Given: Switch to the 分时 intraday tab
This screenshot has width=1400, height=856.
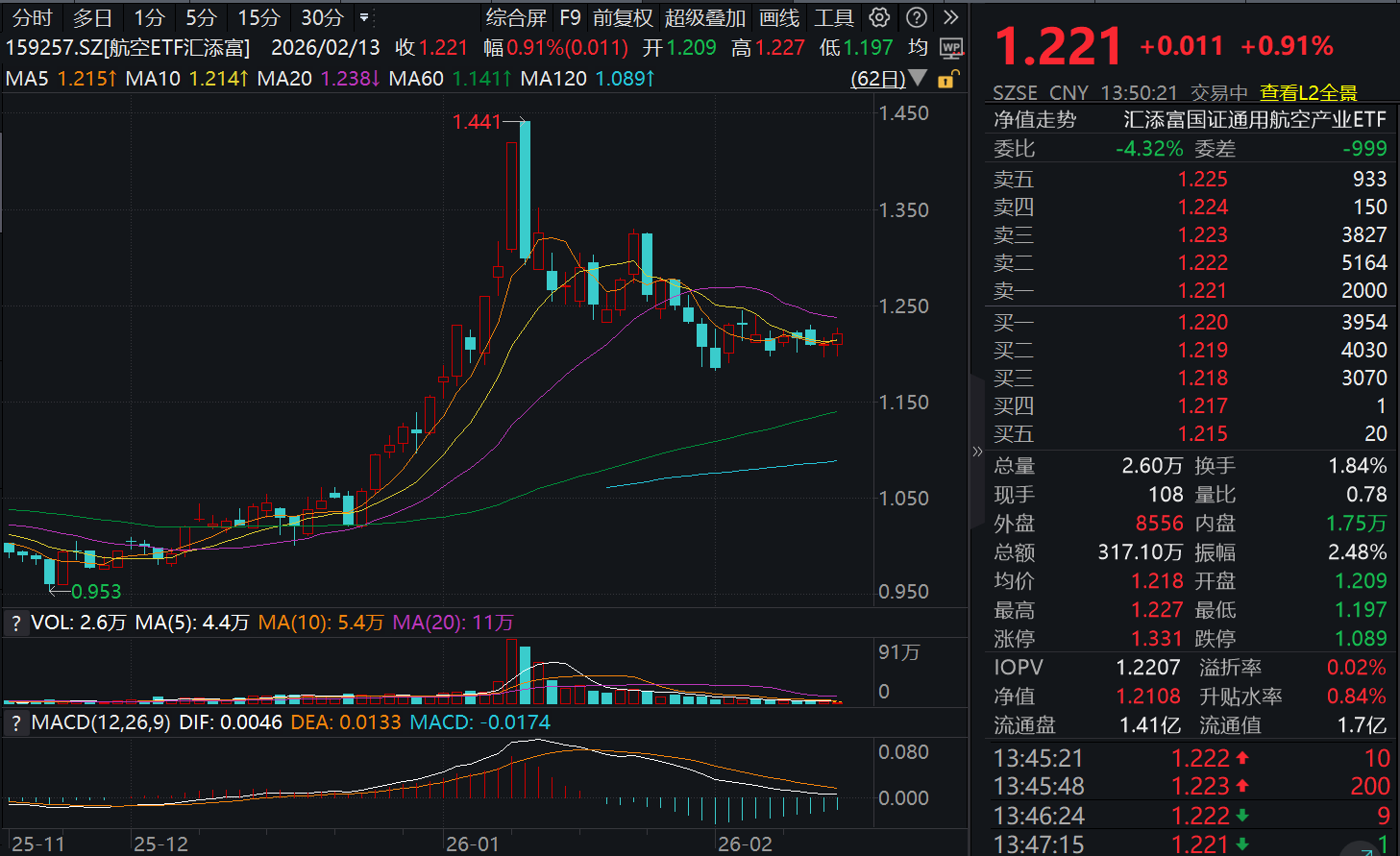Looking at the screenshot, I should (33, 17).
